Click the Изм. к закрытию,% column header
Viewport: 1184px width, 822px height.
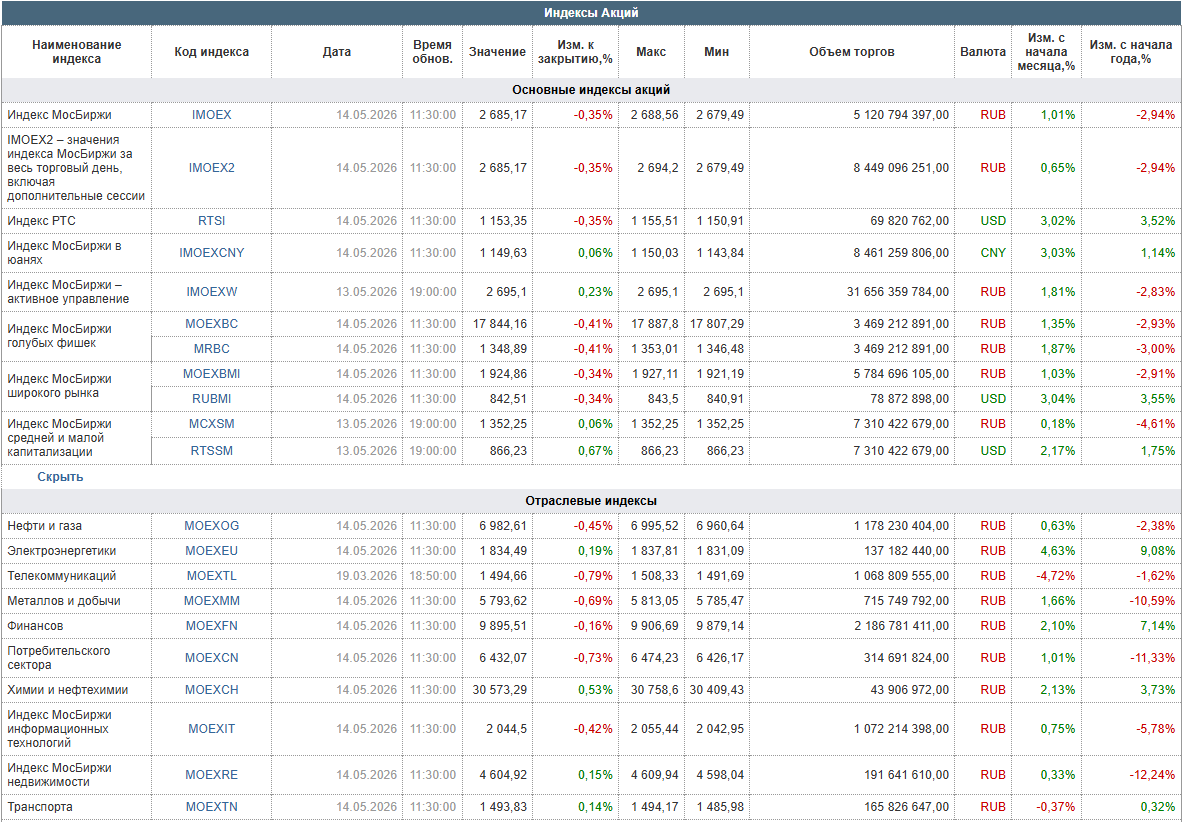575,52
